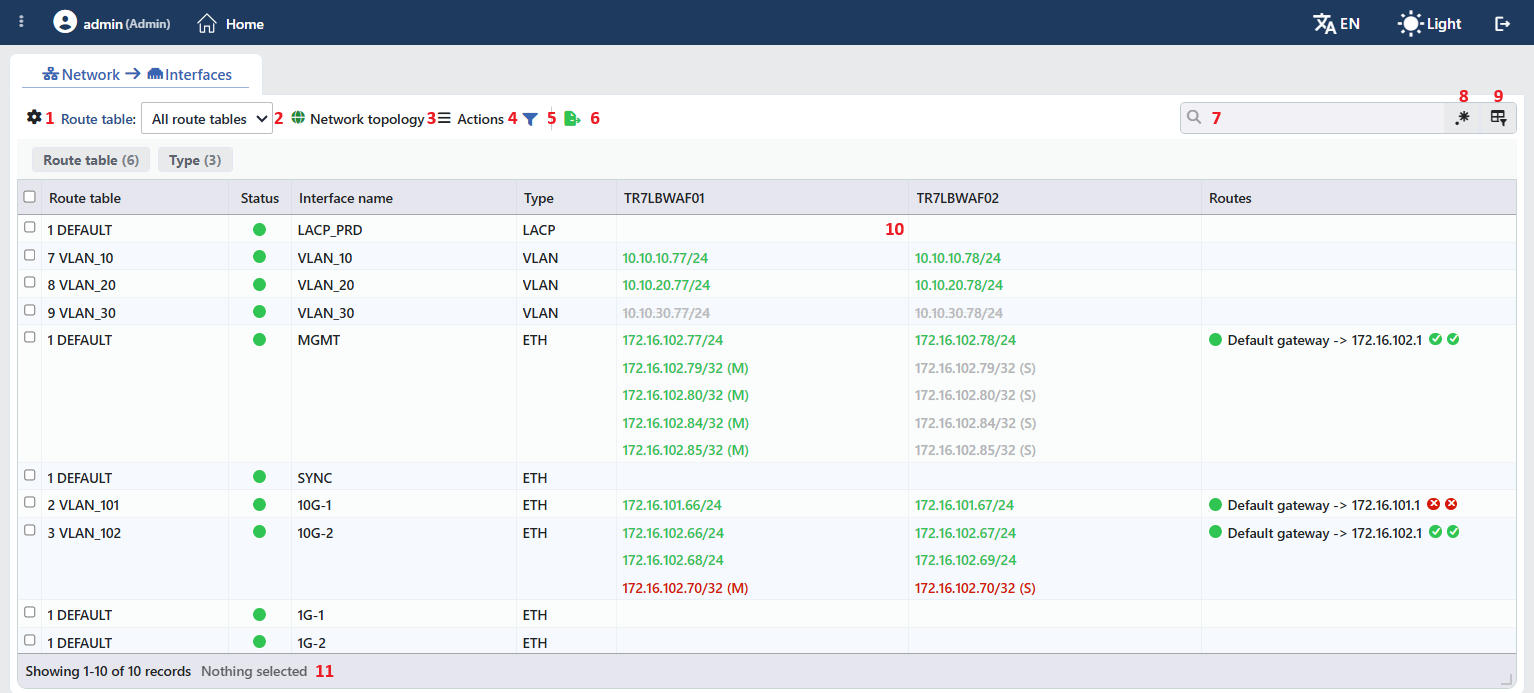The width and height of the screenshot is (1534, 693).
Task: Click Default gateway route in MGMT row
Action: [x=1324, y=340]
